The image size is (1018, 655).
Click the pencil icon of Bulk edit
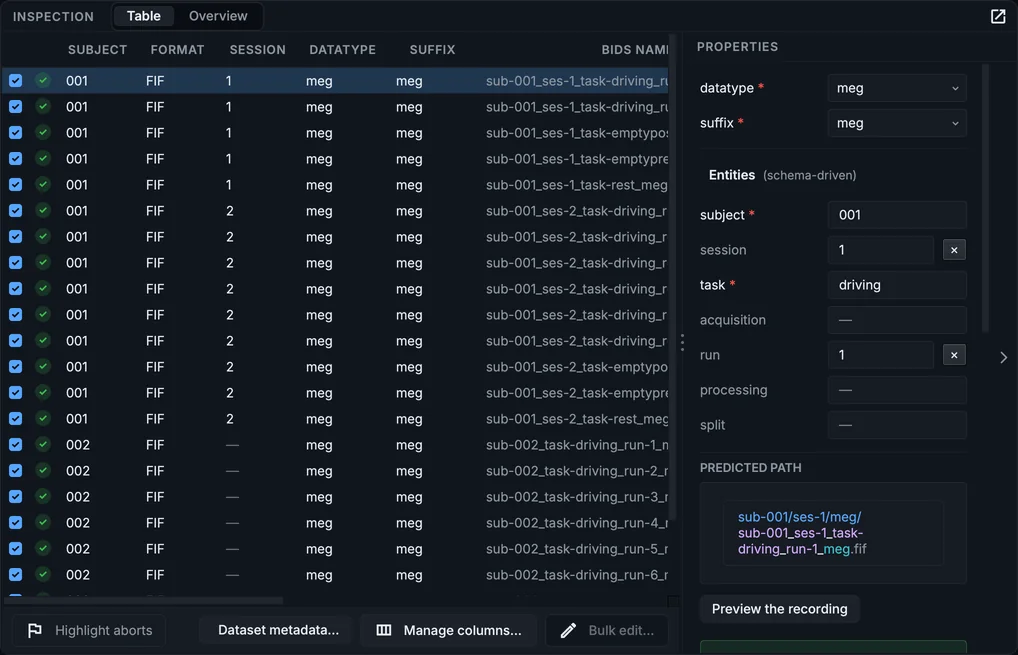pyautogui.click(x=568, y=630)
